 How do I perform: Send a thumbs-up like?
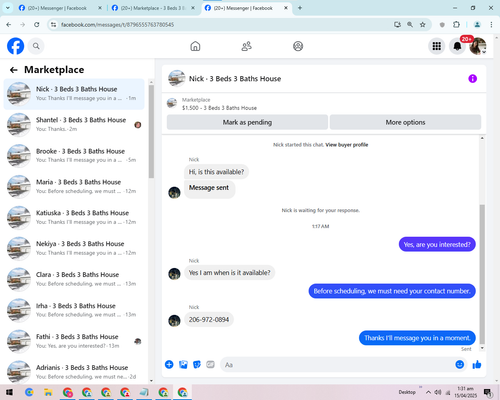coord(477,364)
